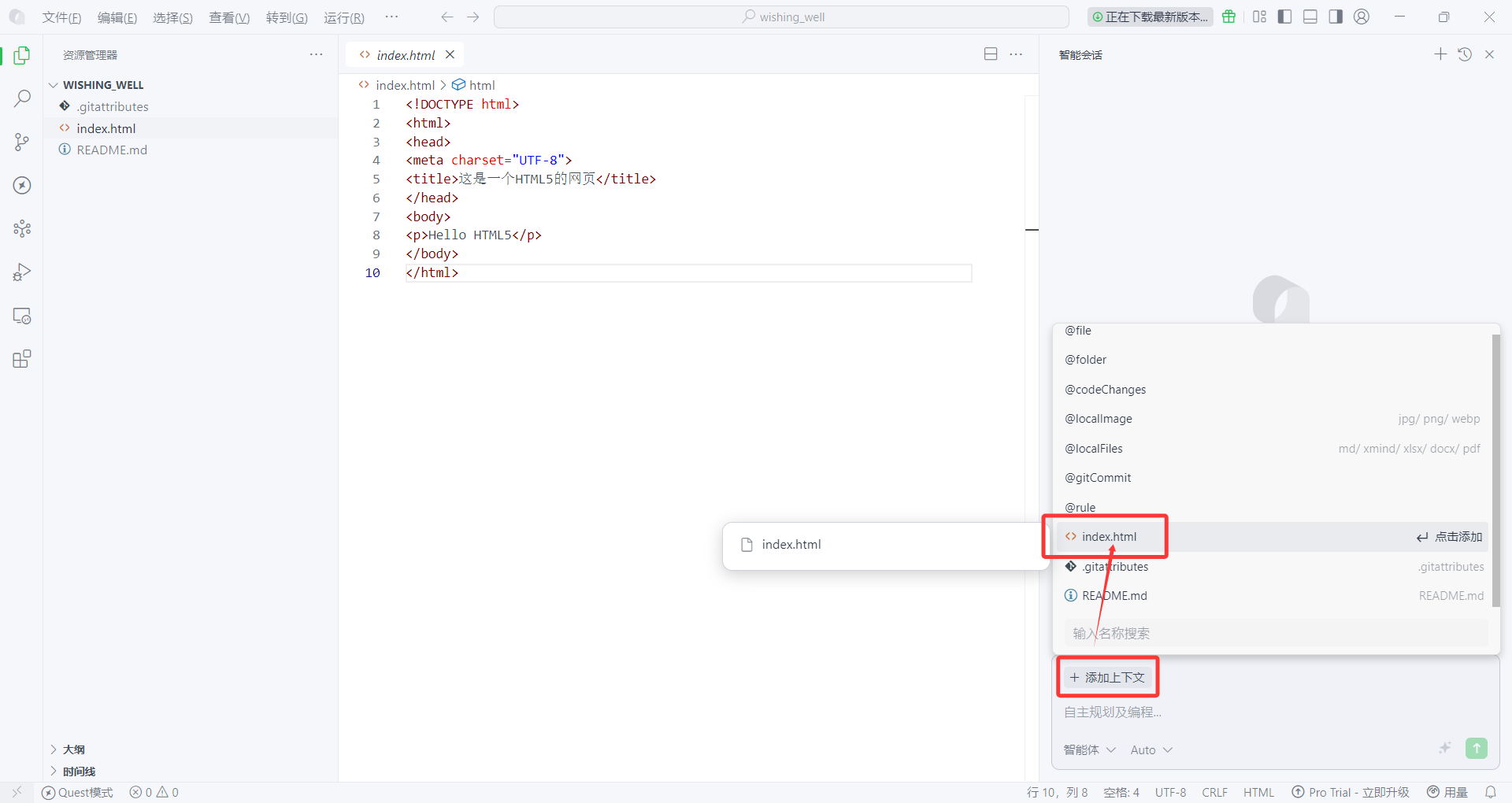Click the 用量 status item
This screenshot has height=803, width=1512.
(1447, 792)
